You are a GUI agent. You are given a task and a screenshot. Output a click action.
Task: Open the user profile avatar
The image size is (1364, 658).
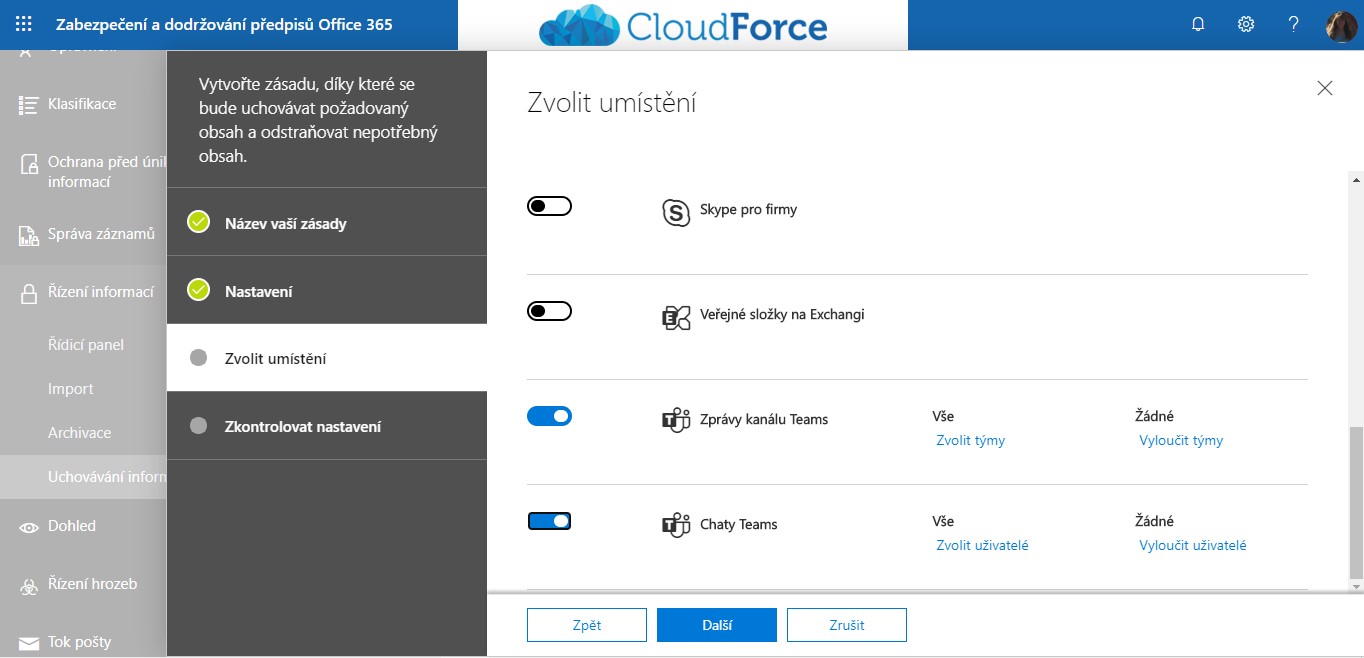pyautogui.click(x=1341, y=25)
